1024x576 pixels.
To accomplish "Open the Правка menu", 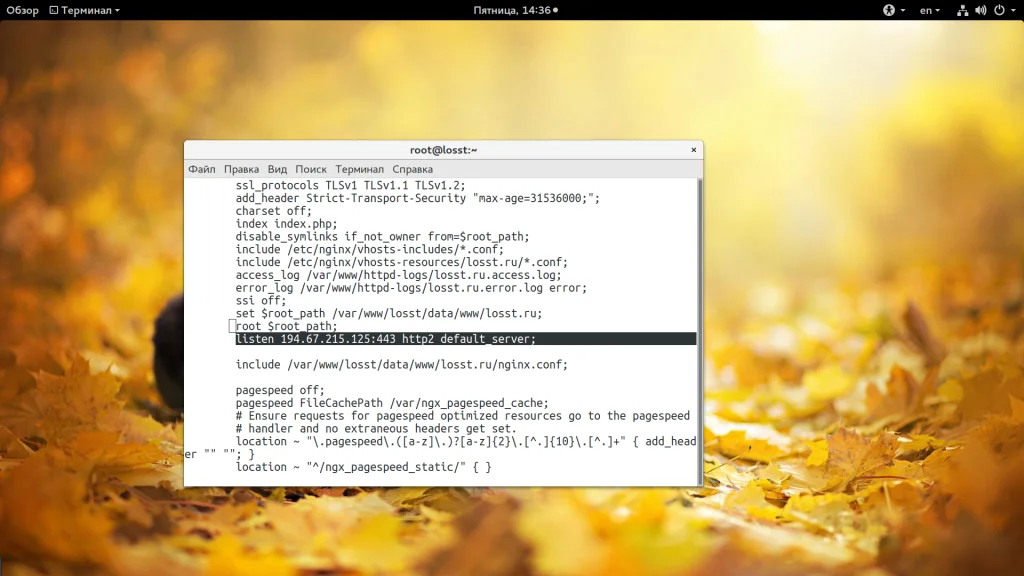I will 241,170.
